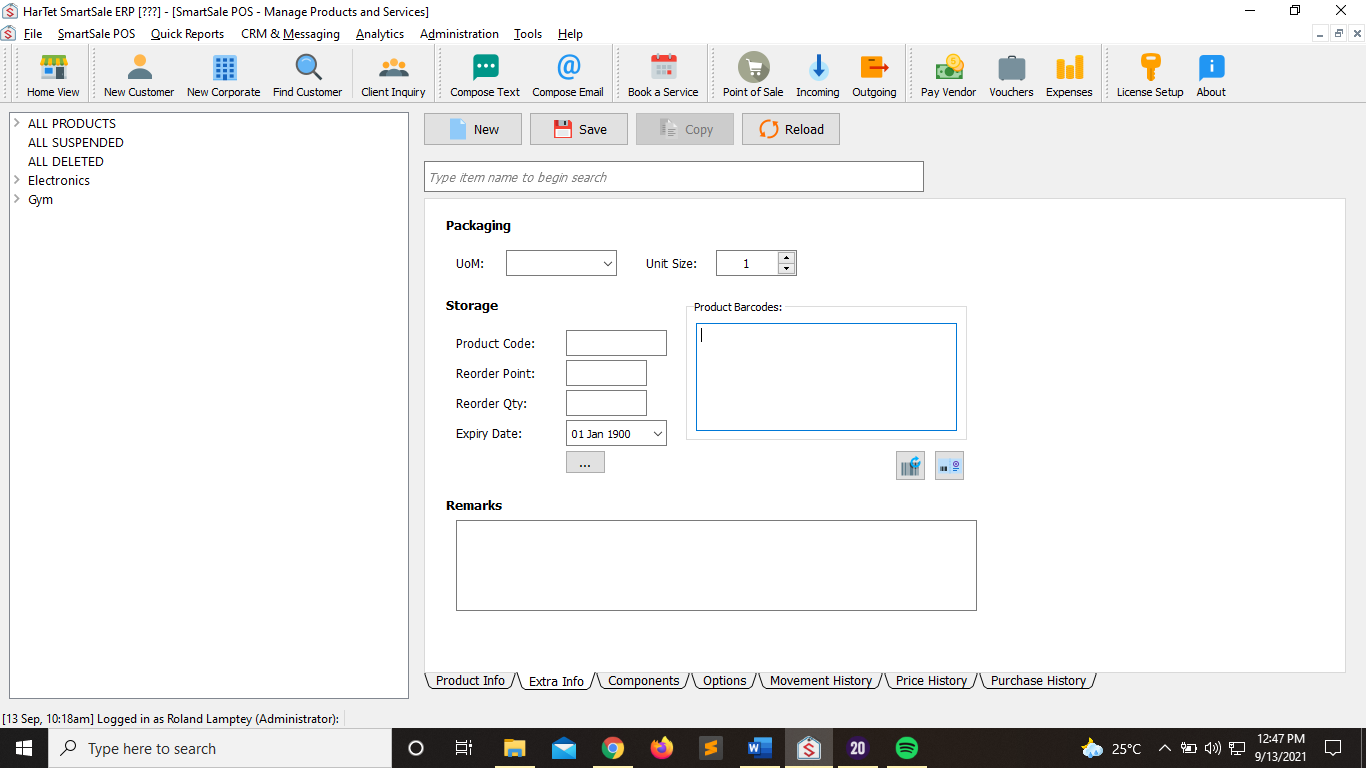Switch to Price History tab
This screenshot has height=768, width=1366.
931,681
